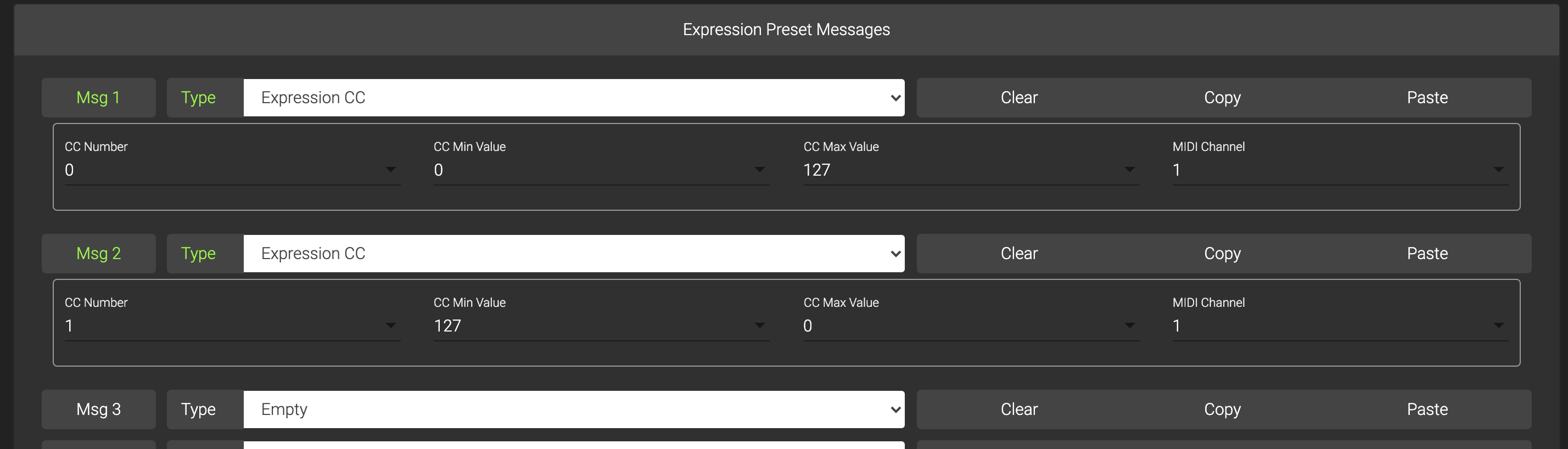Expand Msg 1 CC Min Value dropdown
The width and height of the screenshot is (1568, 449).
[601, 170]
